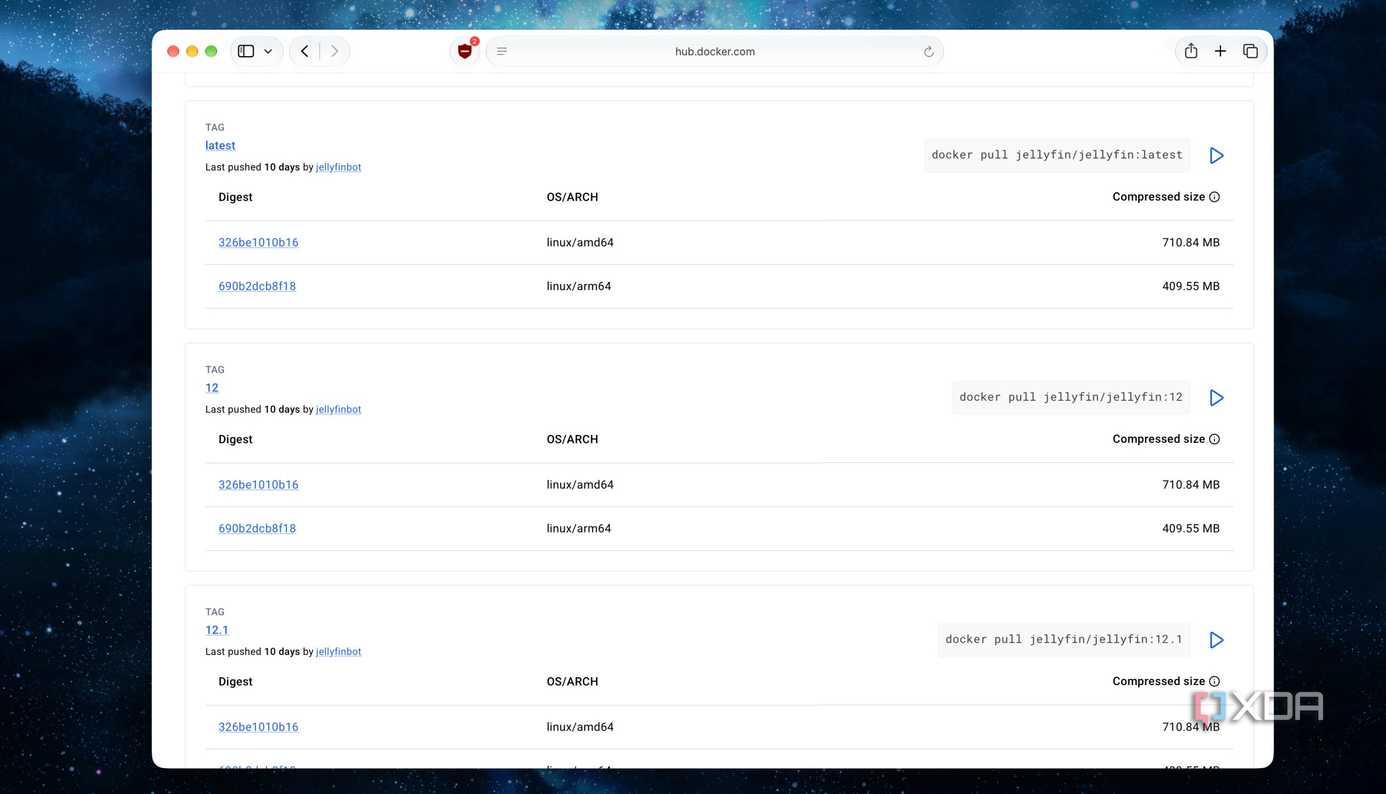Toggle the Safari sidebar icon

(x=246, y=51)
